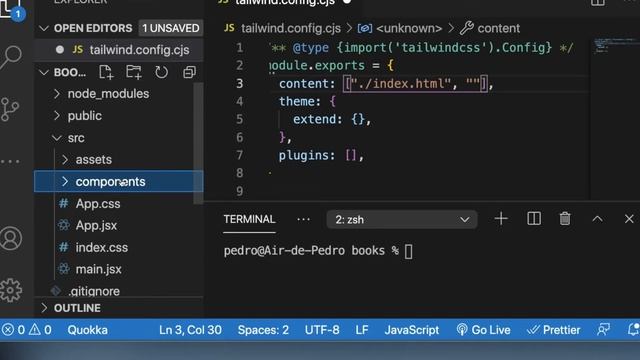640x360 pixels.
Task: Switch to the TERMINAL panel tab
Action: (x=249, y=219)
